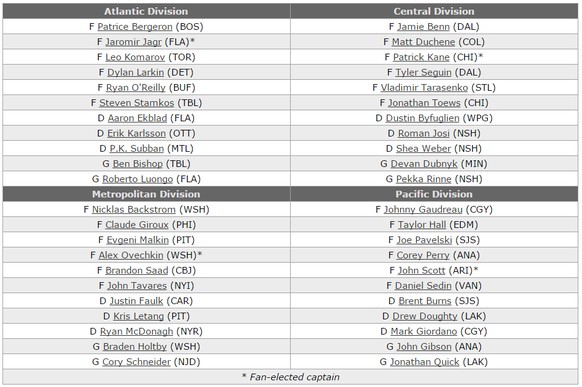582x387 pixels.
Task: Open John Tavares player link
Action: [x=137, y=285]
